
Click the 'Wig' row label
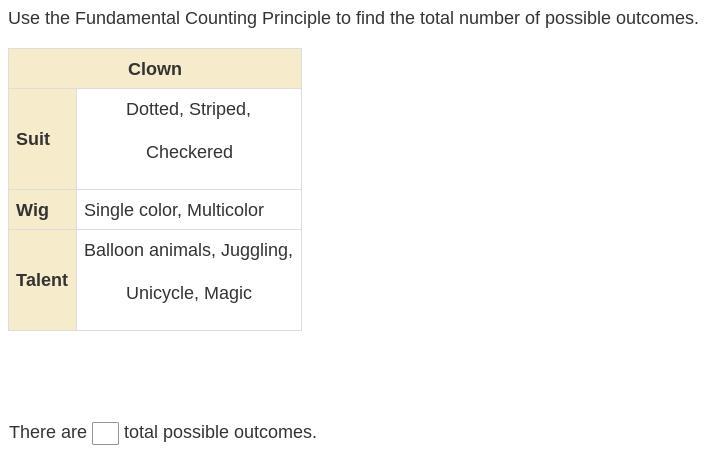(x=32, y=210)
